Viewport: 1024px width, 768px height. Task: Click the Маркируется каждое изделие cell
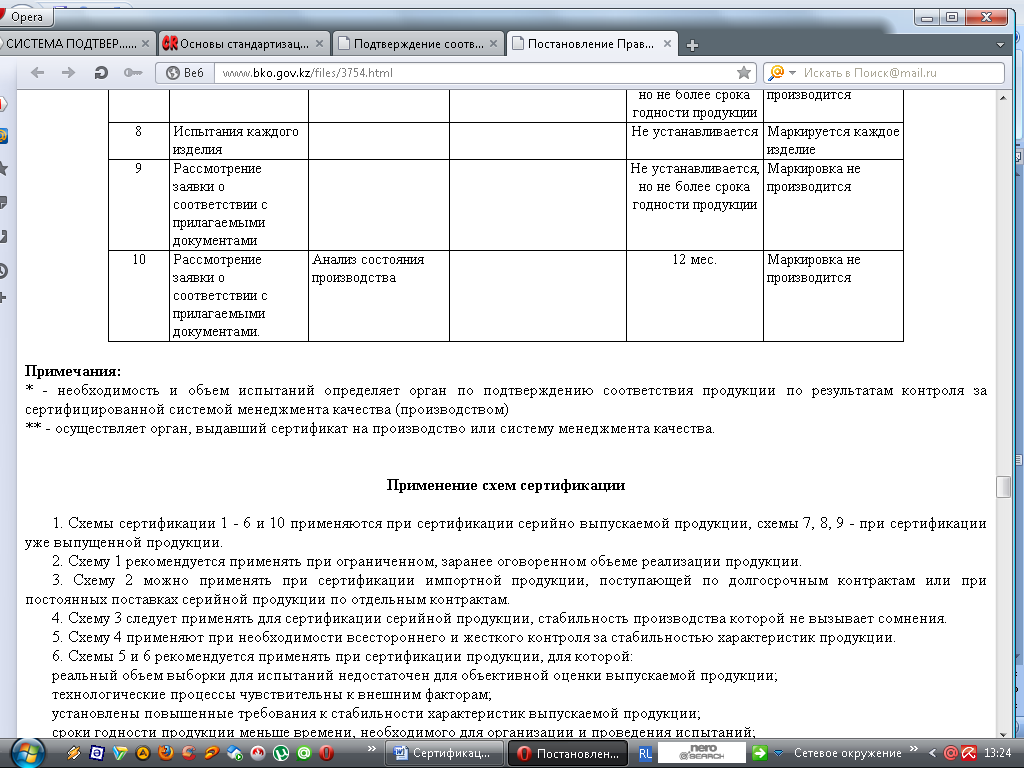click(x=833, y=140)
